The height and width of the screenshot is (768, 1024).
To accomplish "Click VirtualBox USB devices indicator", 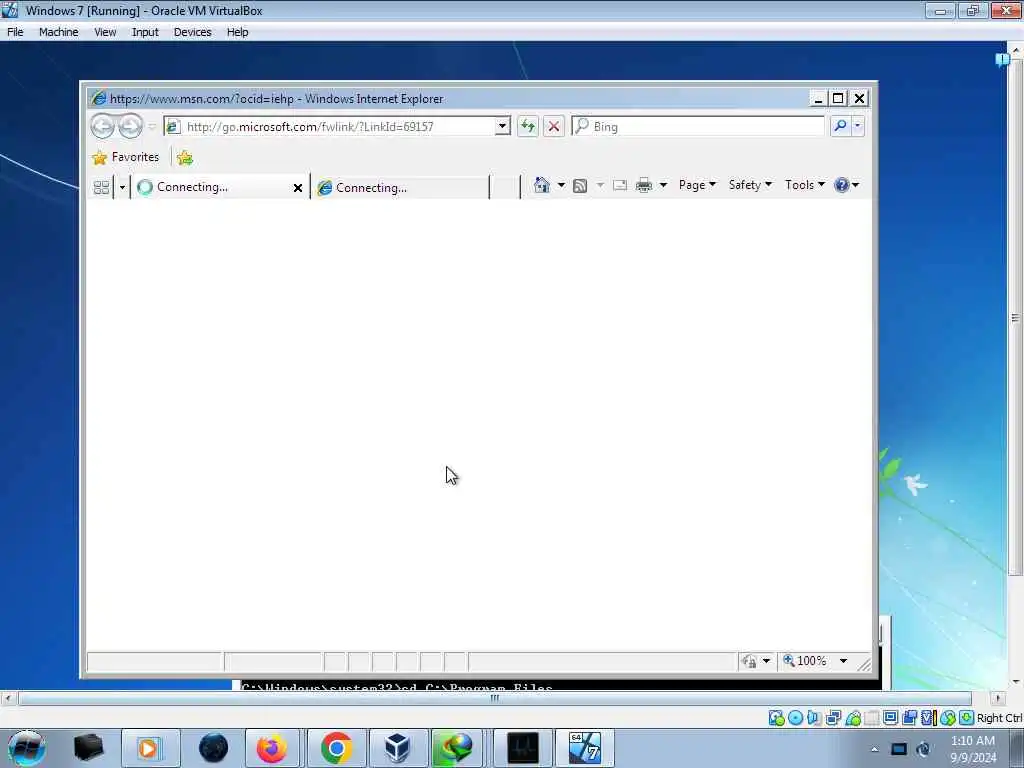I will [x=853, y=718].
